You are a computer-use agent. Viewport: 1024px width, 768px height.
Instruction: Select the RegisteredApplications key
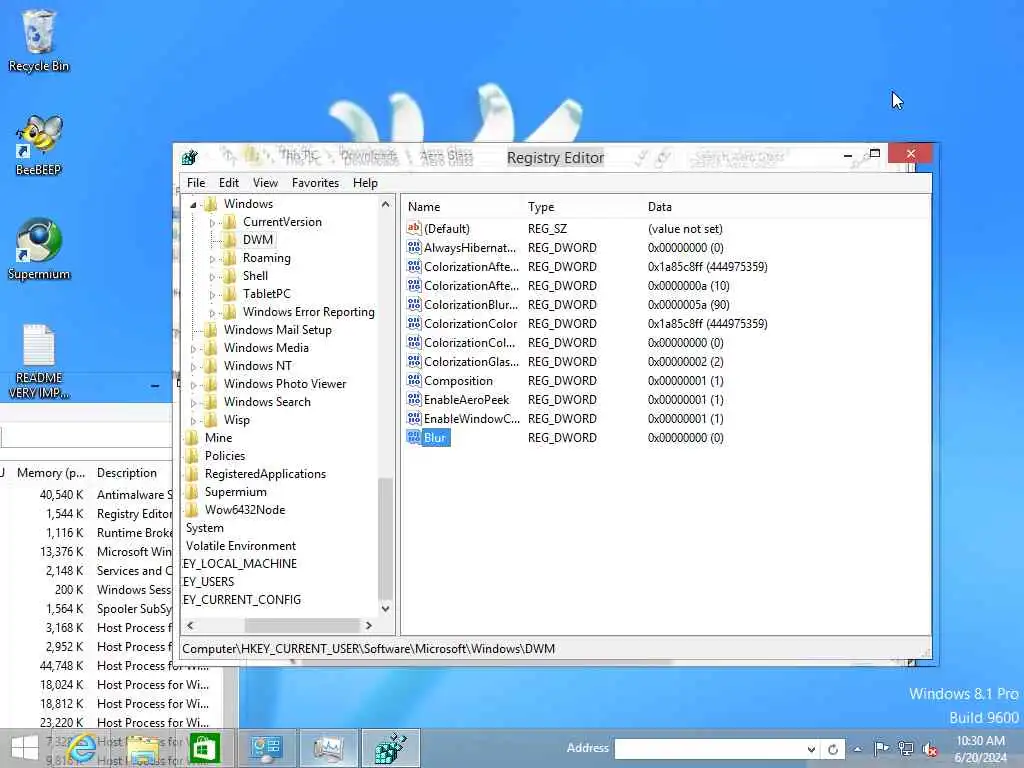coord(265,474)
